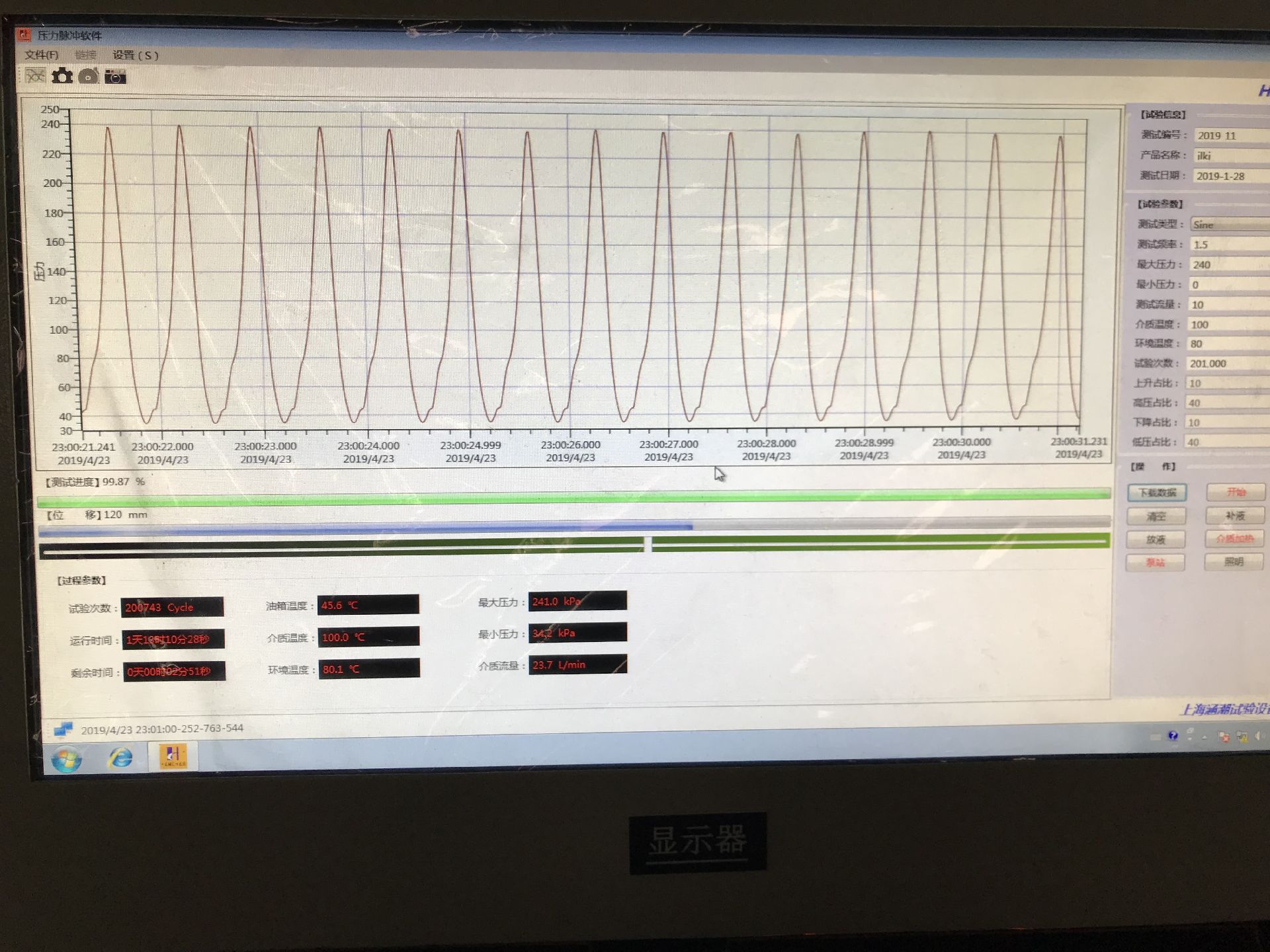Screen dimensions: 1270x952
Task: Click the curve chart toolbar icon
Action: [35, 76]
